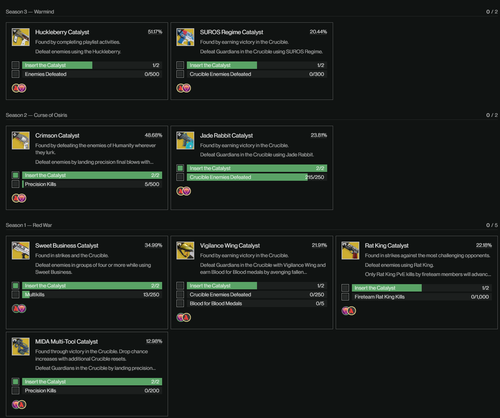The height and width of the screenshot is (418, 500).
Task: Click character emblems under Rat King Catalyst
Action: click(x=349, y=311)
